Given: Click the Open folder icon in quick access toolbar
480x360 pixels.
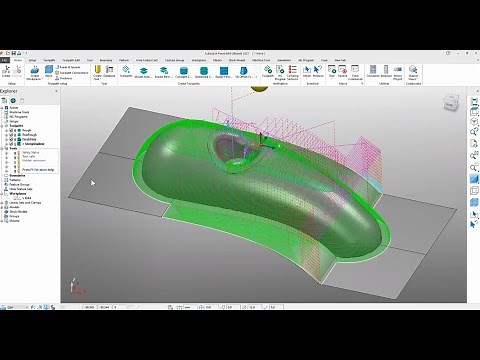Looking at the screenshot, I should point(9,53).
